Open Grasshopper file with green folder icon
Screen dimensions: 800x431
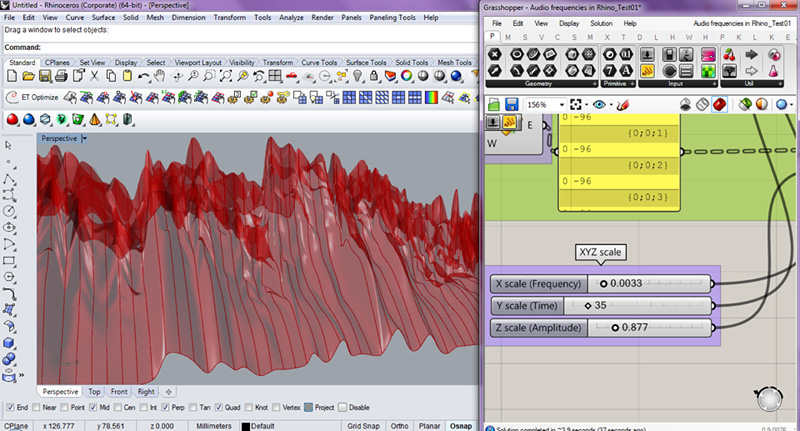494,105
